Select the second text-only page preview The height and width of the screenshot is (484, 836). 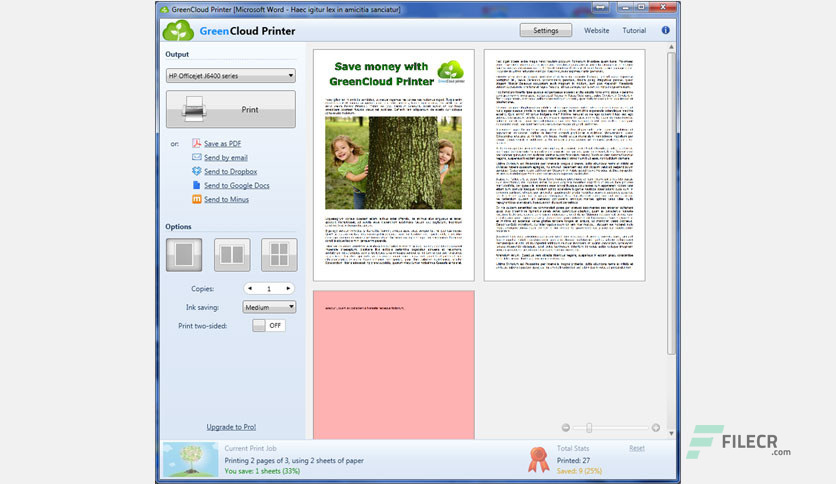(x=565, y=165)
